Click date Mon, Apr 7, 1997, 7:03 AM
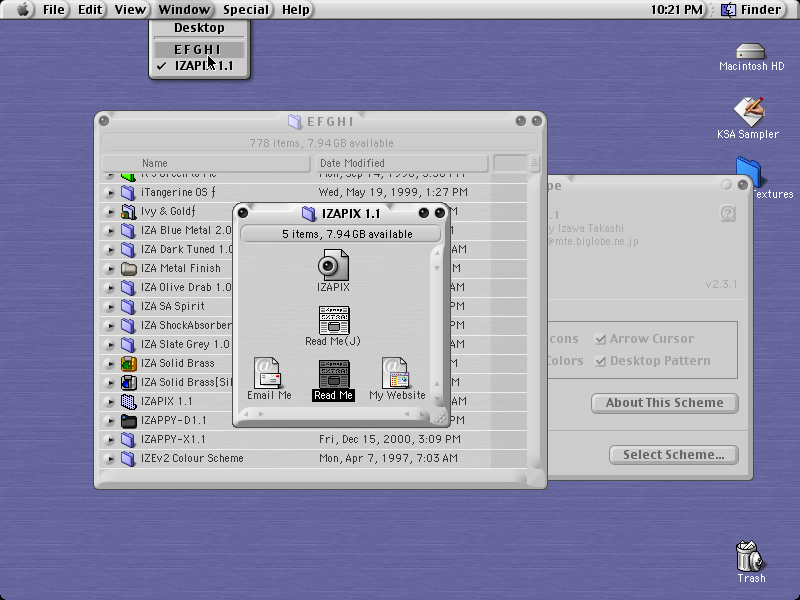800x600 pixels. pyautogui.click(x=388, y=458)
